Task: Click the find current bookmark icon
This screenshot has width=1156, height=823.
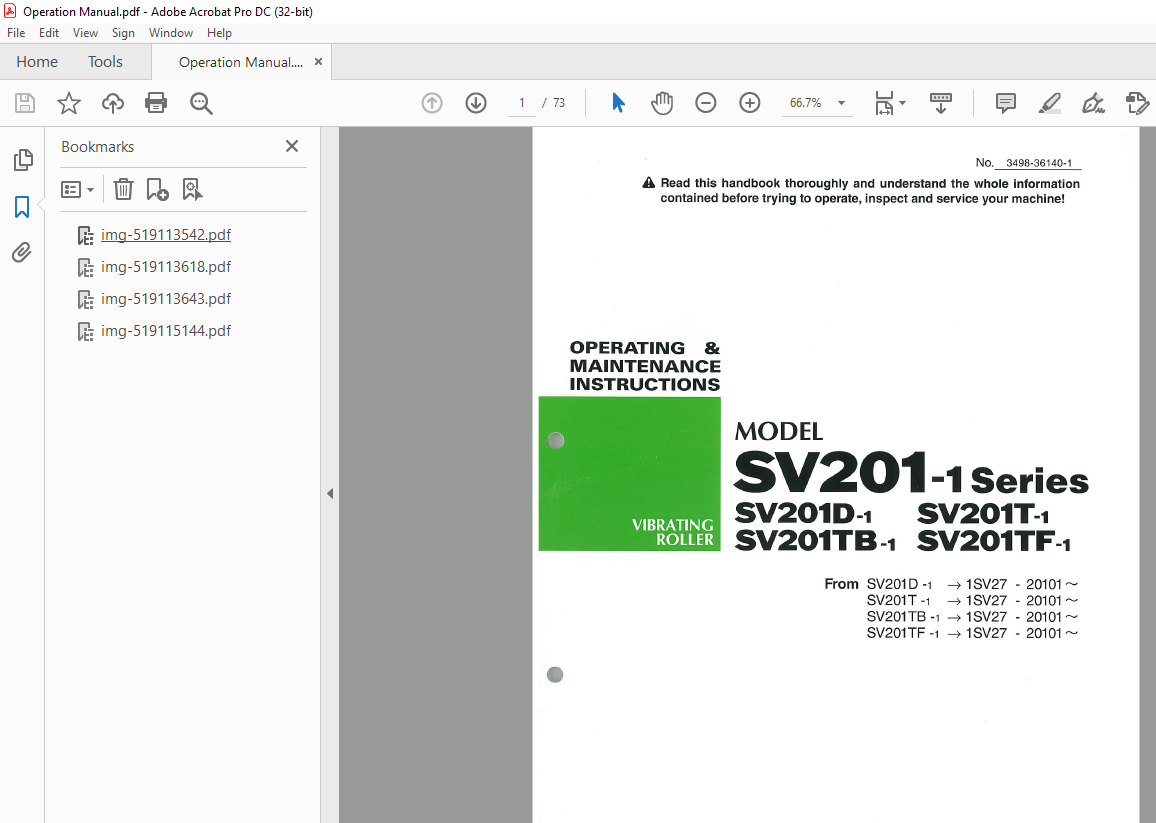Action: 192,190
